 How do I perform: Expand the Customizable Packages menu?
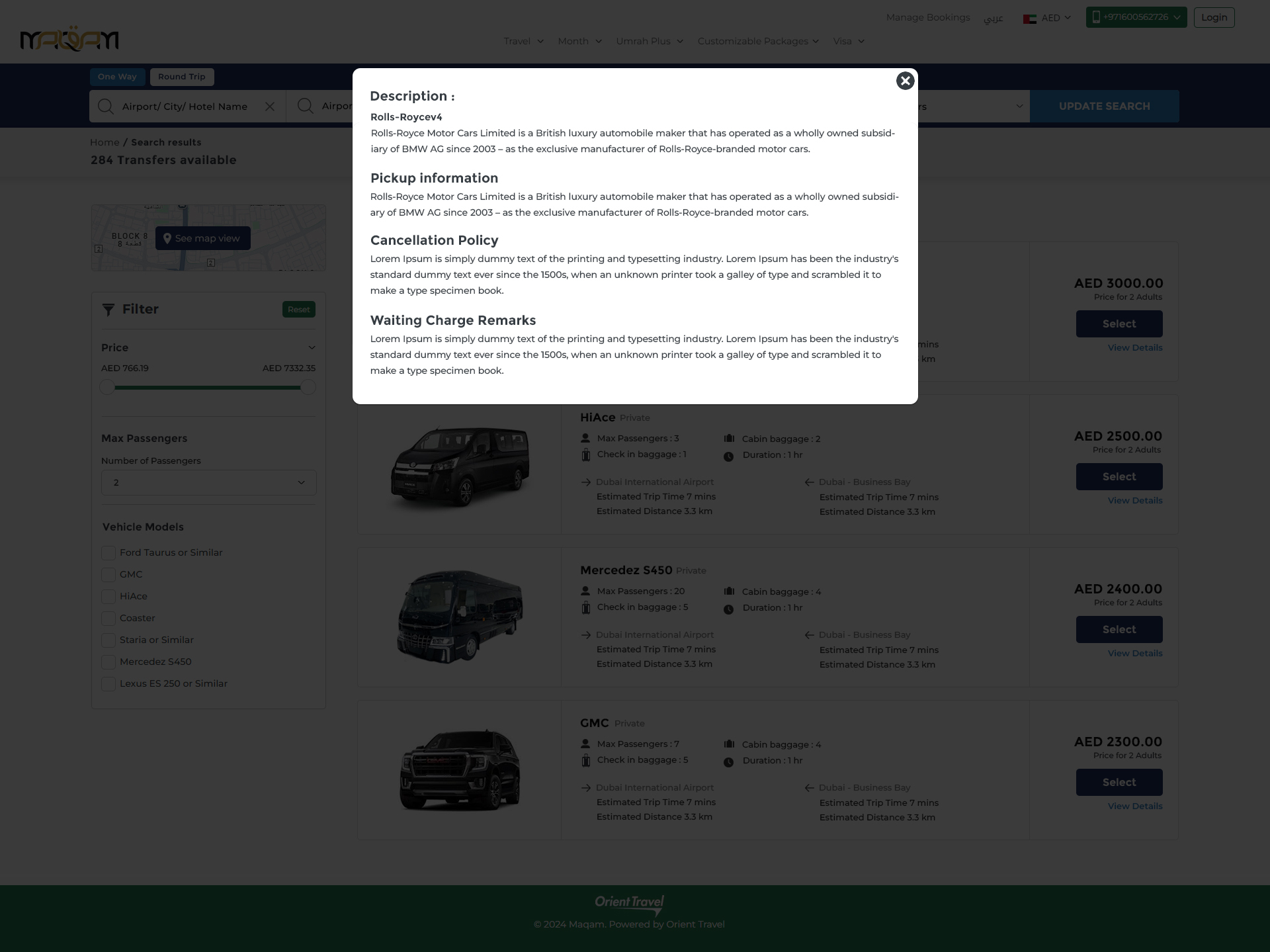click(x=758, y=41)
